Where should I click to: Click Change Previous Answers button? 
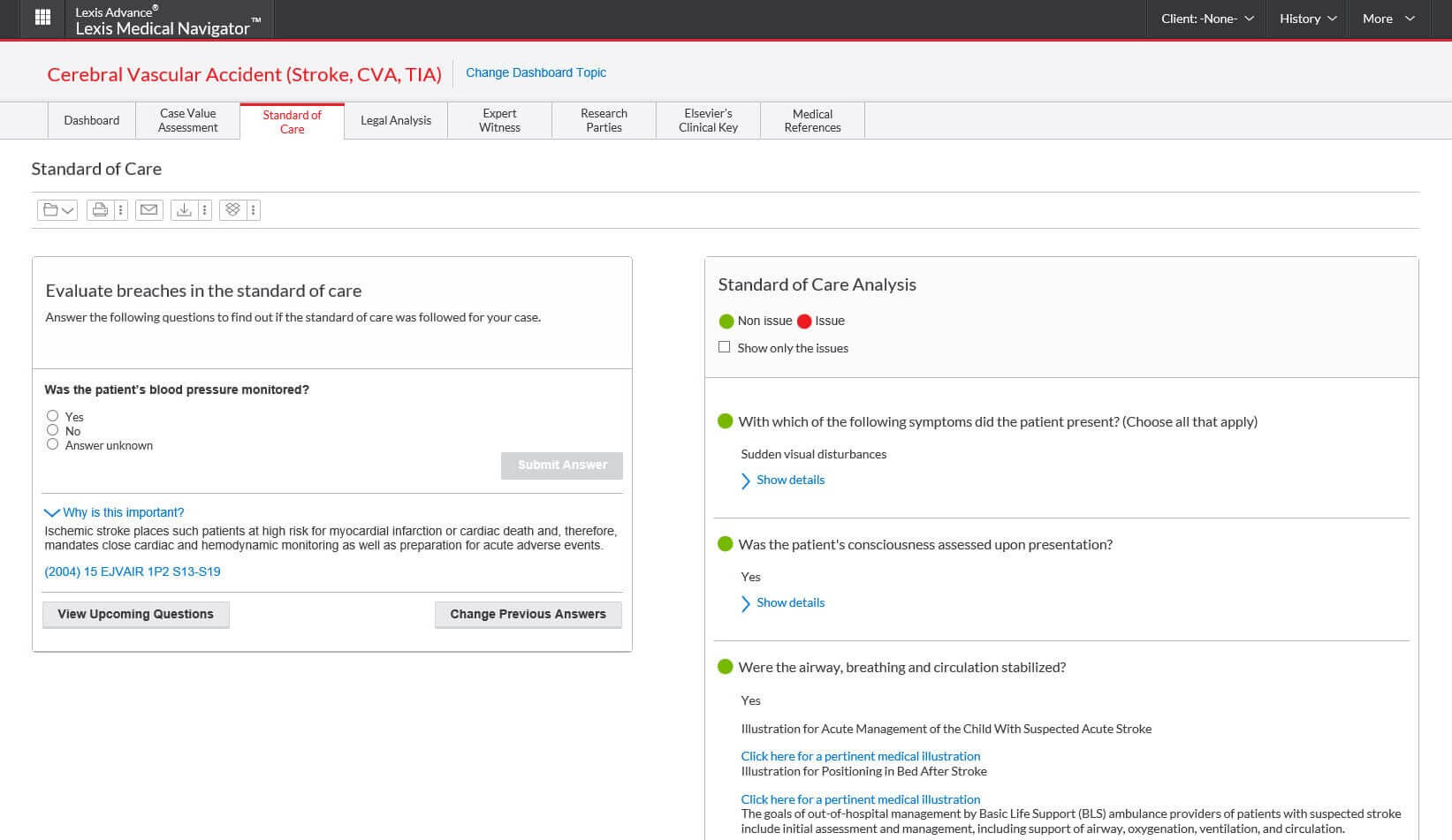click(528, 615)
